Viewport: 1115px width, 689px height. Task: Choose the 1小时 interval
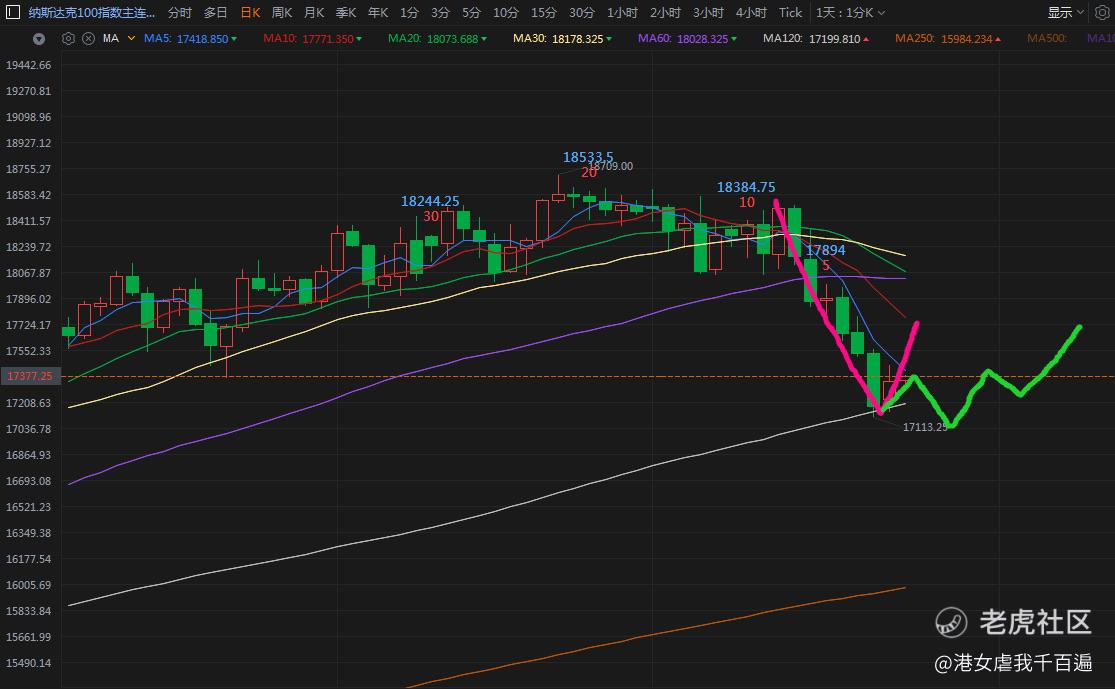tap(622, 13)
